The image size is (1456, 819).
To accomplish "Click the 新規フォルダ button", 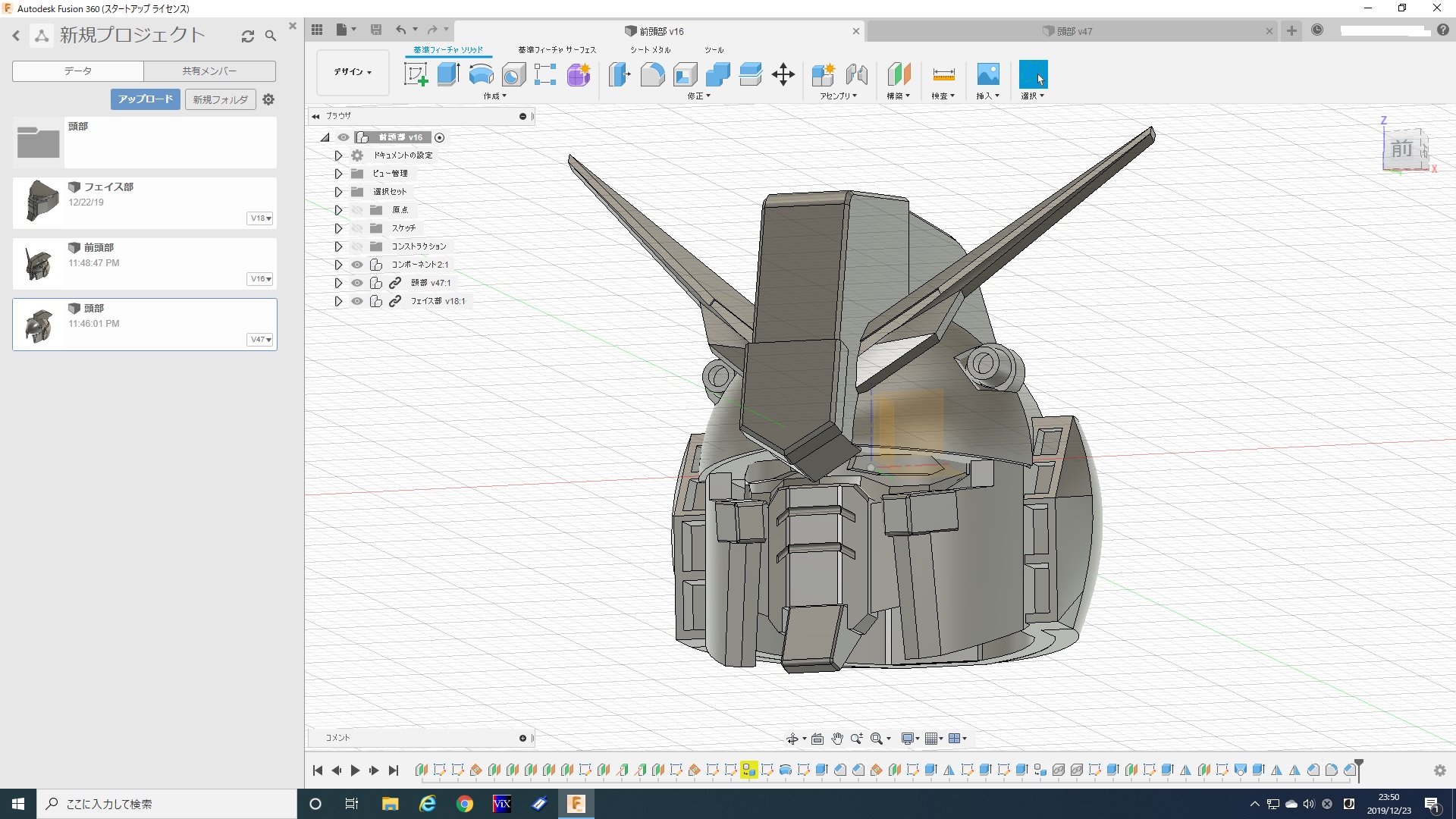I will (x=220, y=99).
